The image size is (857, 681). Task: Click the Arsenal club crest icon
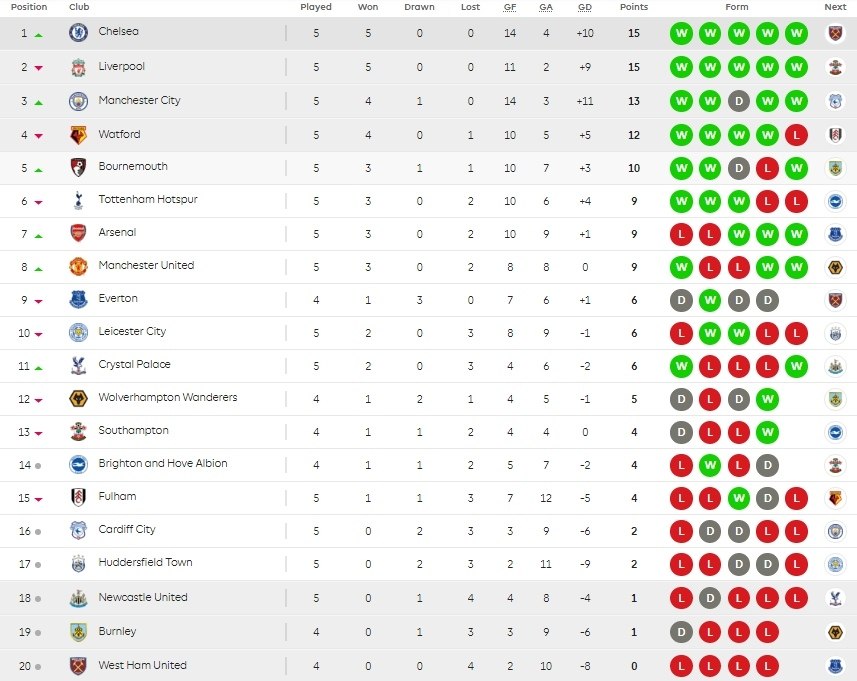78,233
